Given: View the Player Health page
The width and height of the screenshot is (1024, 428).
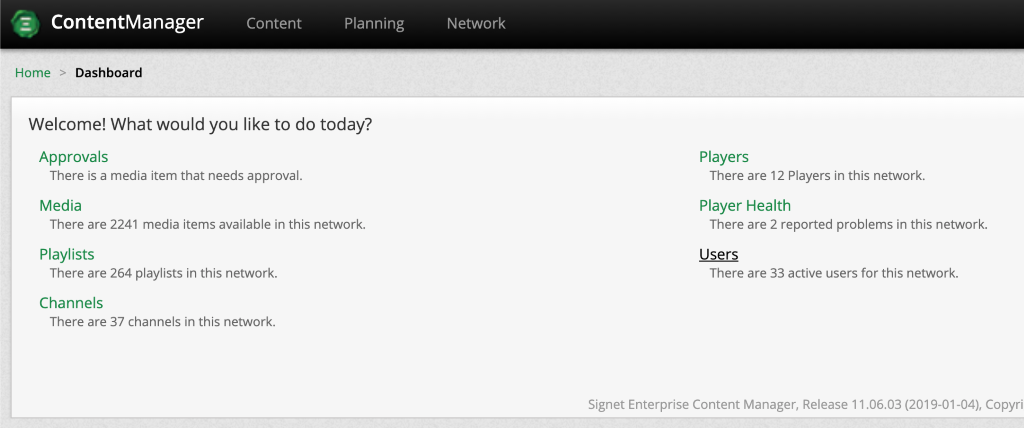Looking at the screenshot, I should [x=745, y=206].
